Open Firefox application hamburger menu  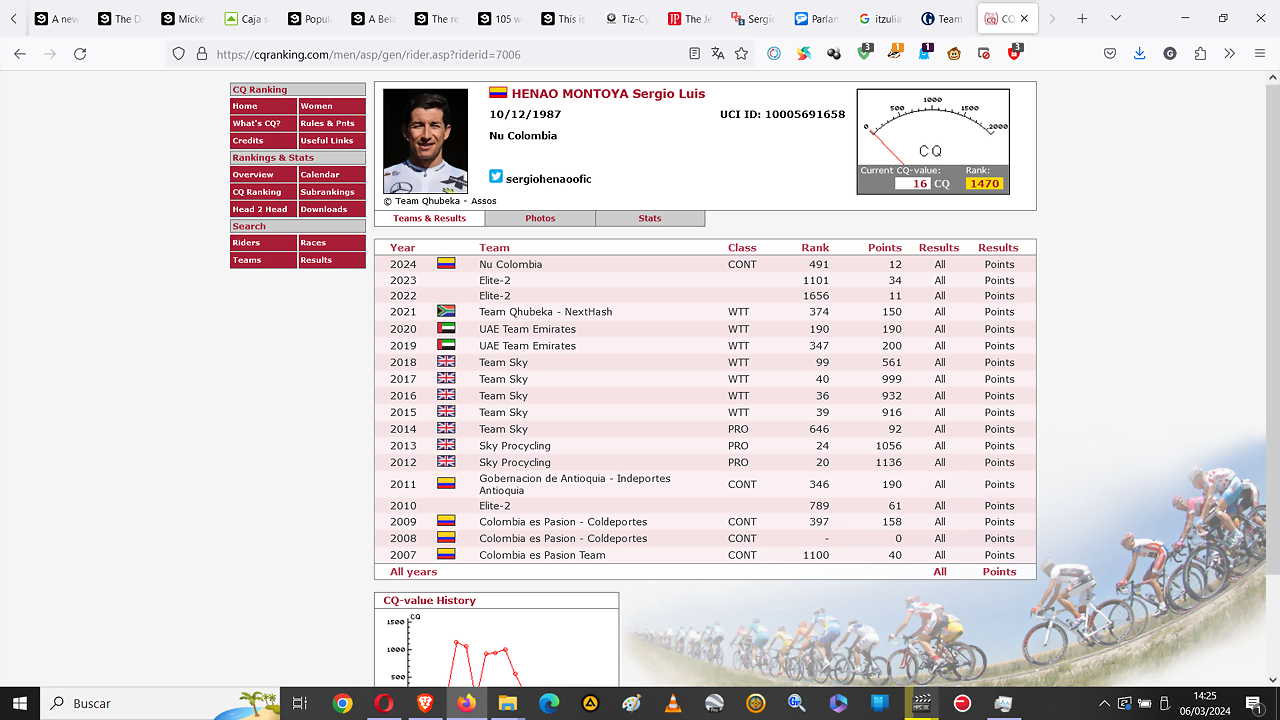pyautogui.click(x=1260, y=54)
